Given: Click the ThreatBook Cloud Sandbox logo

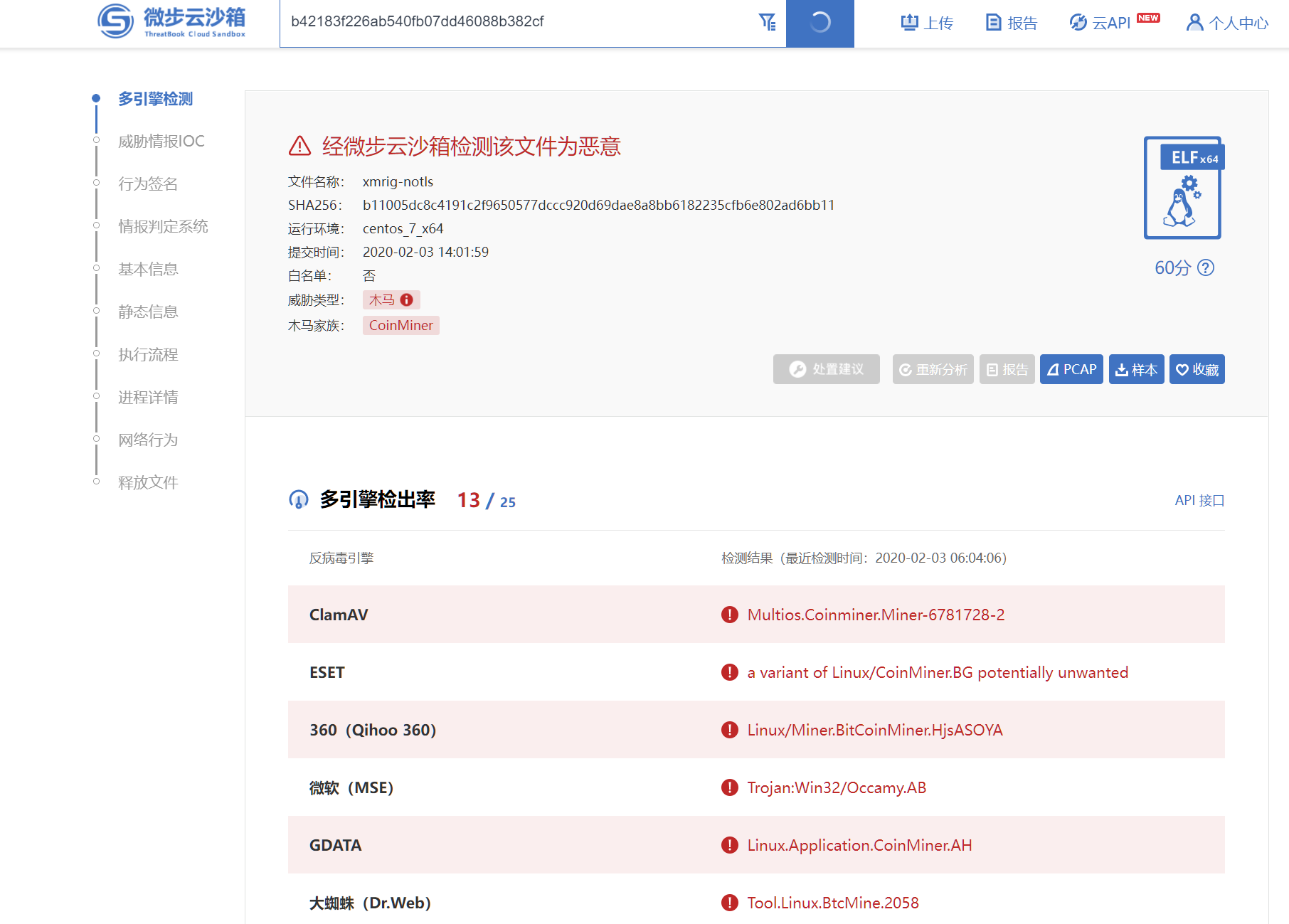Looking at the screenshot, I should pos(171,21).
